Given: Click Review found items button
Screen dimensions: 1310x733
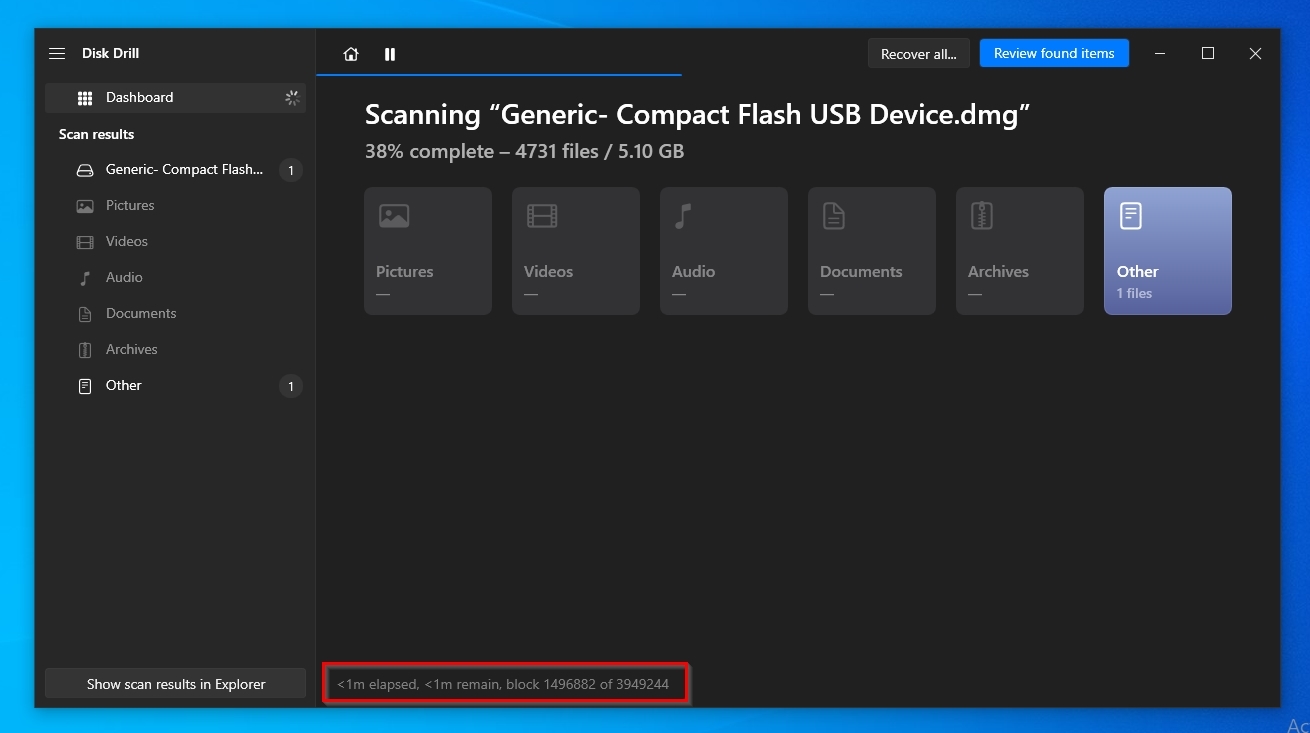Looking at the screenshot, I should [x=1054, y=53].
